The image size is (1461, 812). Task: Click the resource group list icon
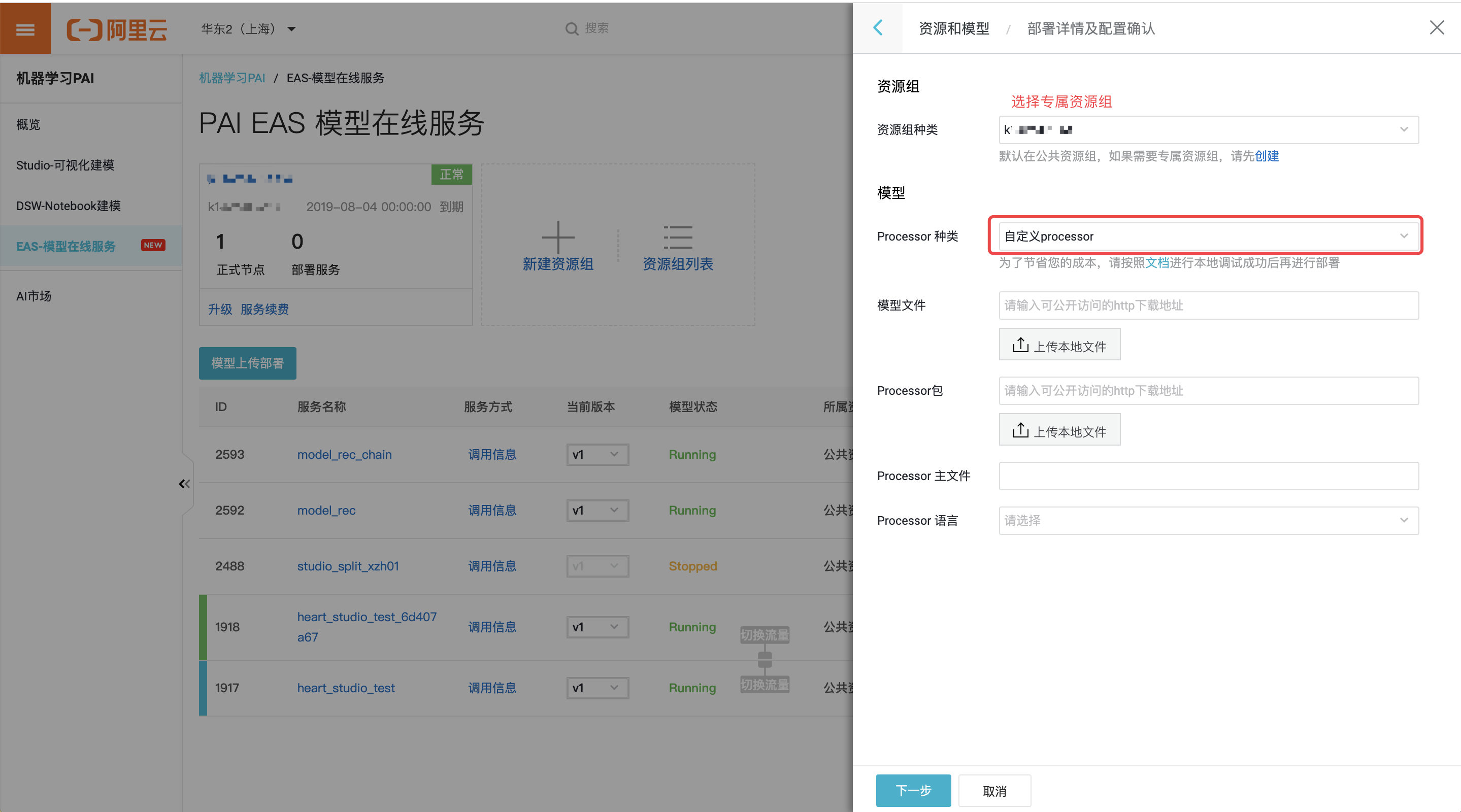pos(678,236)
